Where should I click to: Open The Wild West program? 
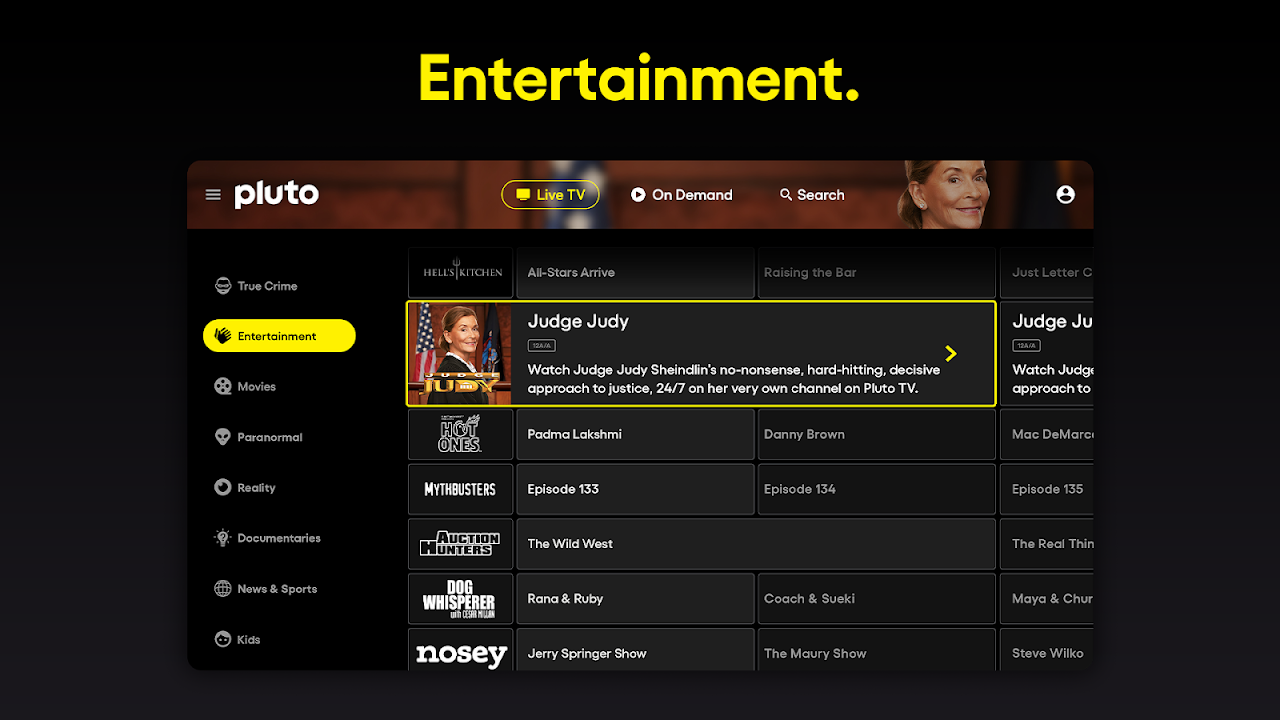point(756,544)
